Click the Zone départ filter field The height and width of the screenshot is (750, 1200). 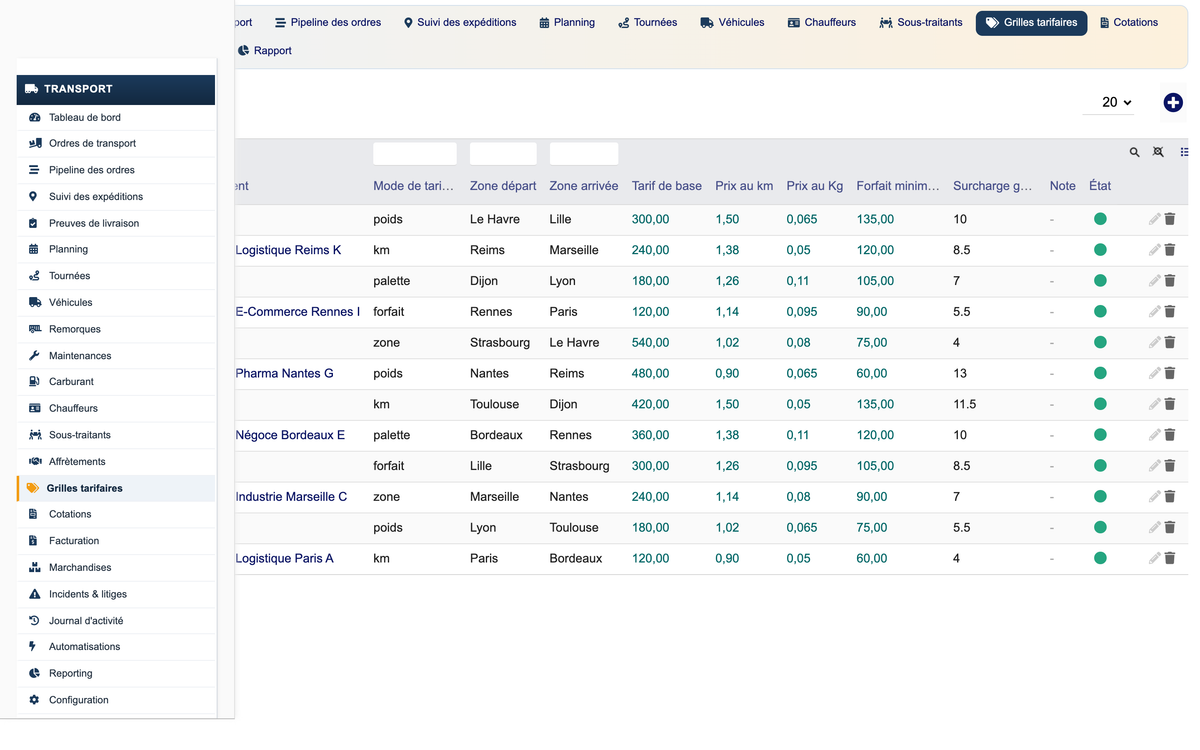(503, 154)
